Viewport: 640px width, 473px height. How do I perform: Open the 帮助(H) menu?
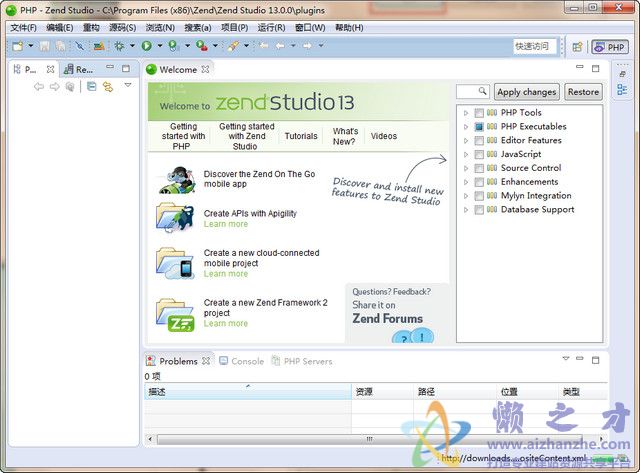[349, 28]
